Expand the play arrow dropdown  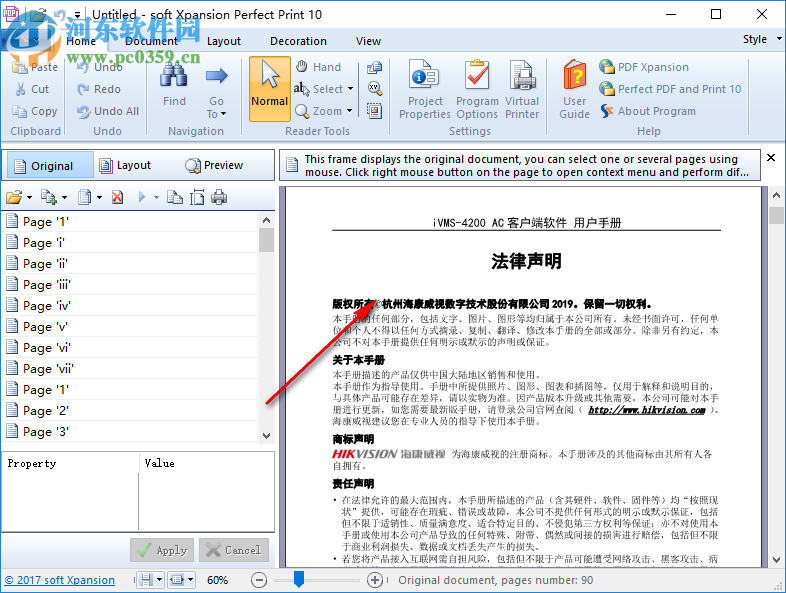point(156,198)
